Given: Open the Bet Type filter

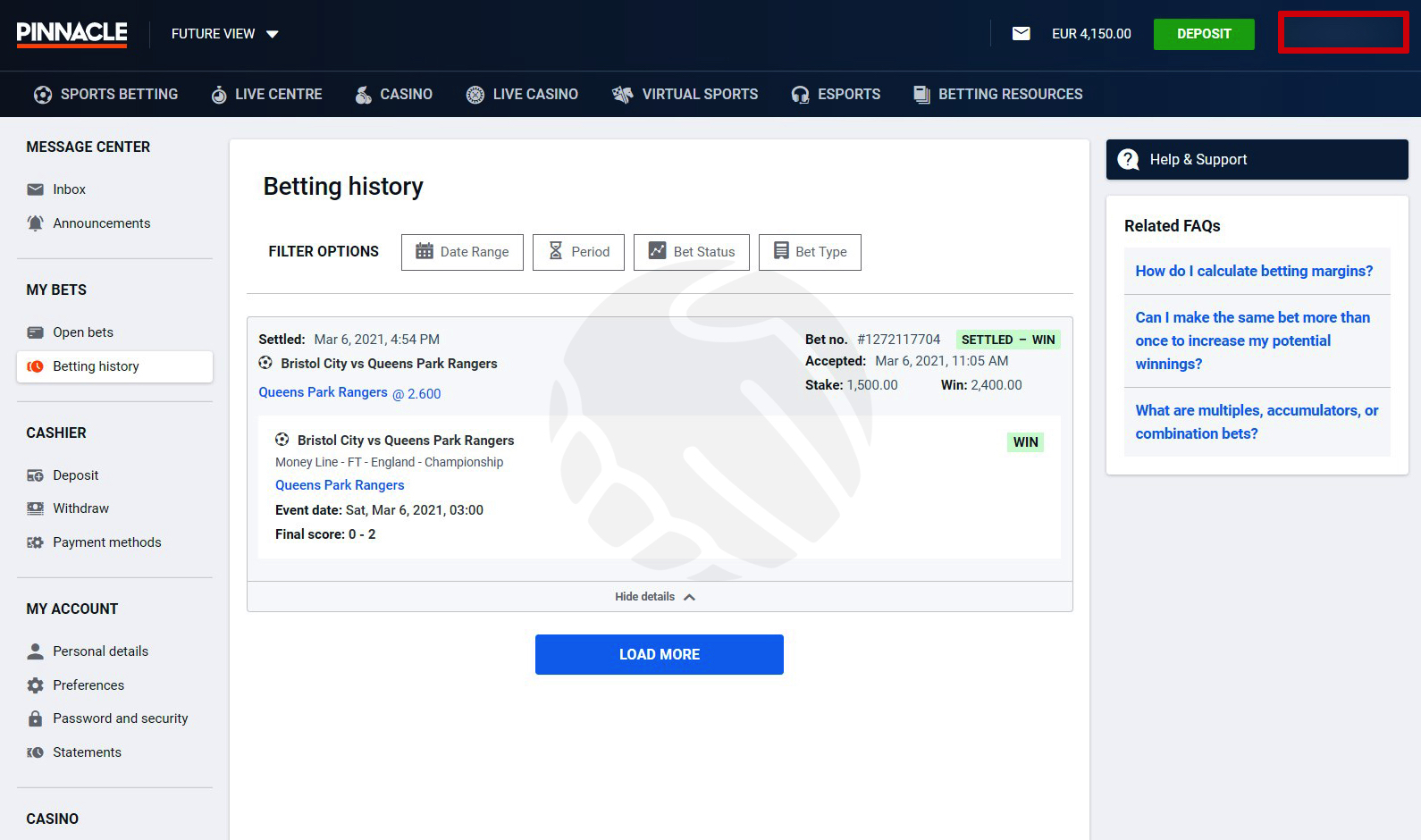Looking at the screenshot, I should (810, 252).
